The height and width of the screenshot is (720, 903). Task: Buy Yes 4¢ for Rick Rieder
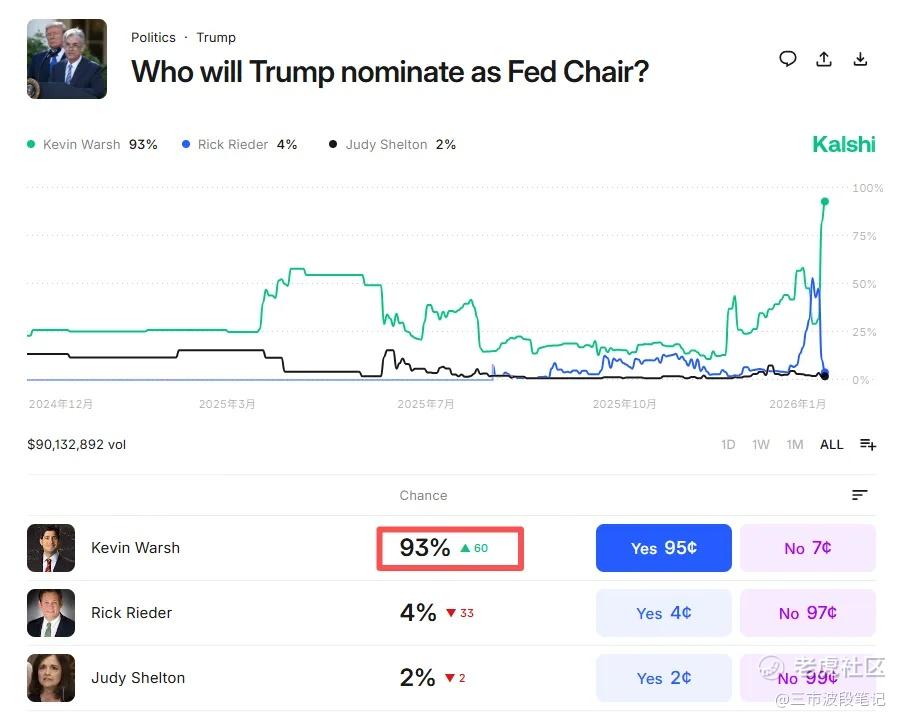pos(663,613)
